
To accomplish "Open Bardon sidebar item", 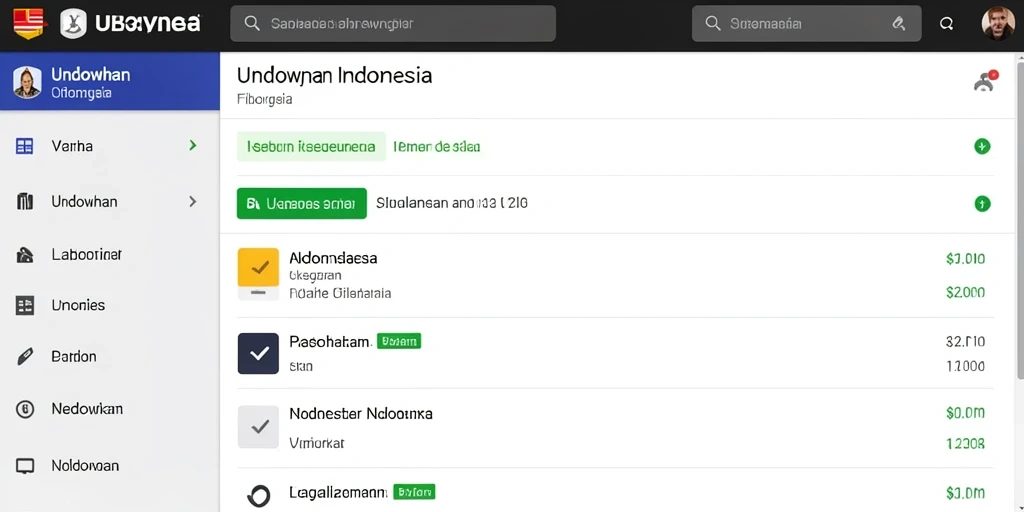I will (x=110, y=357).
